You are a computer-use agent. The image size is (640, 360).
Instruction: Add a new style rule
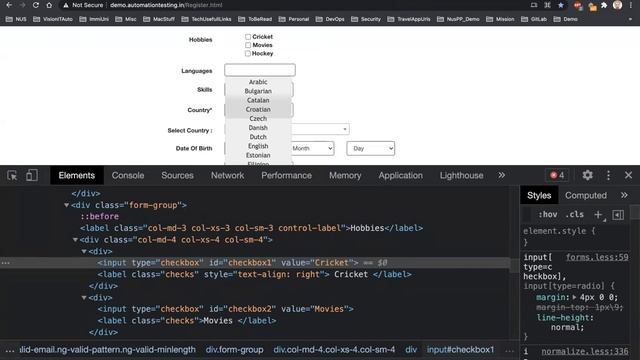coord(598,215)
